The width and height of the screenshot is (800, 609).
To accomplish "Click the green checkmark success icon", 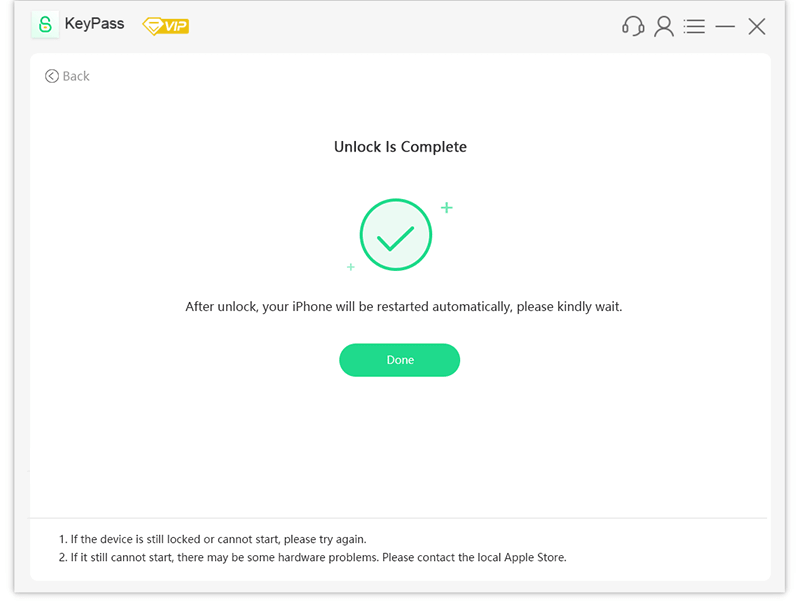I will pyautogui.click(x=396, y=236).
